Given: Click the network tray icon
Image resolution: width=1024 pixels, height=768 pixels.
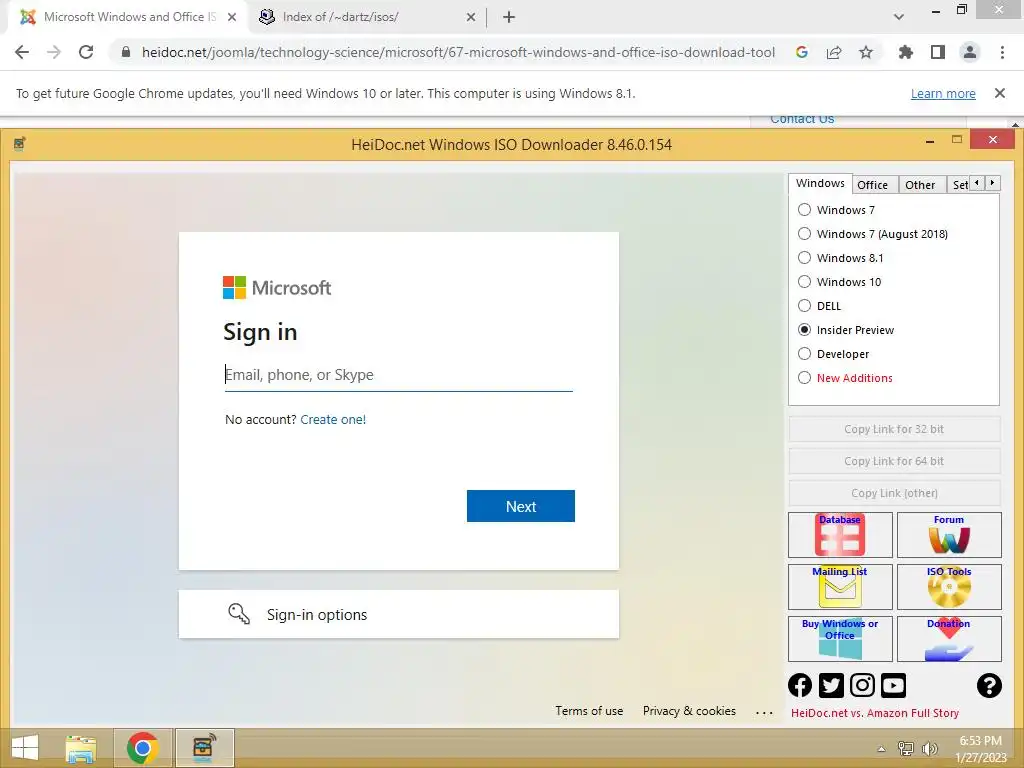Looking at the screenshot, I should [x=905, y=749].
